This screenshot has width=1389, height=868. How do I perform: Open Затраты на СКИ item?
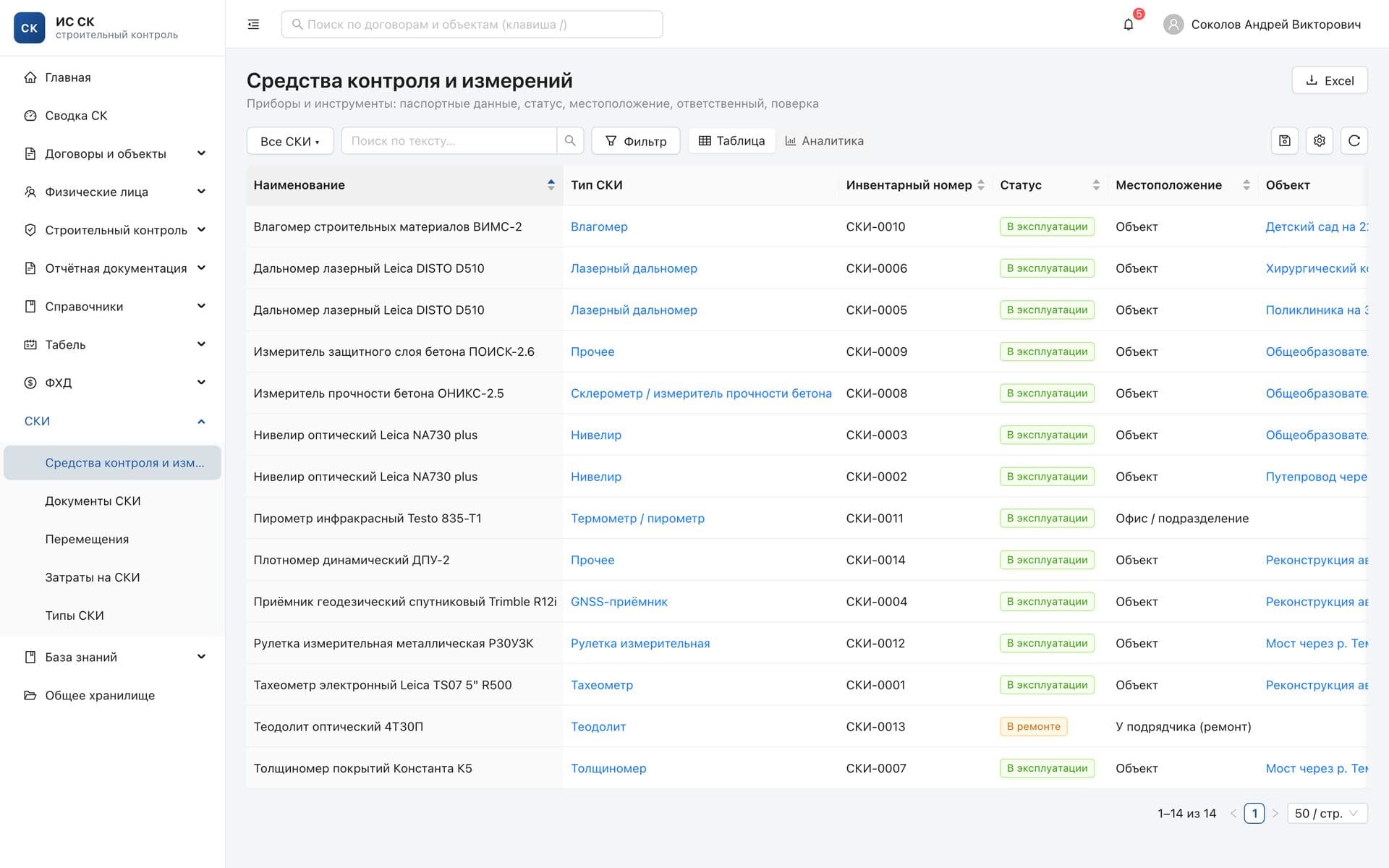coord(112,578)
